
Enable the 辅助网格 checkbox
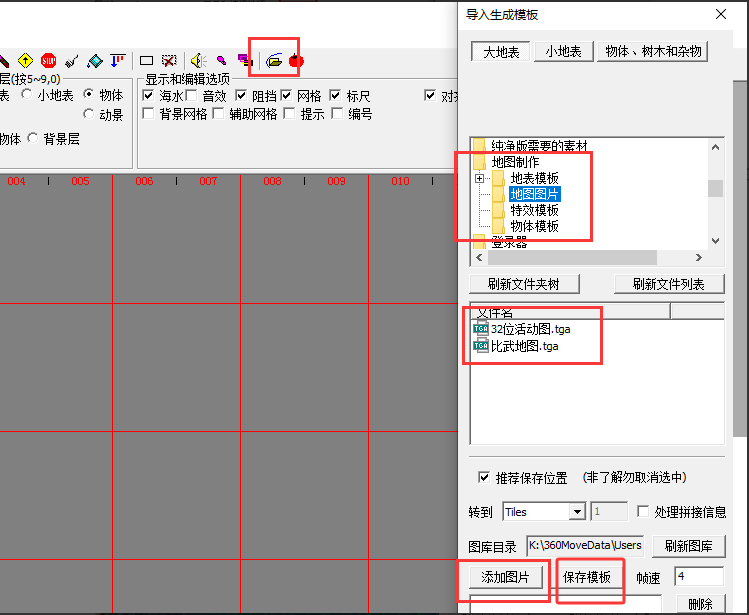218,114
